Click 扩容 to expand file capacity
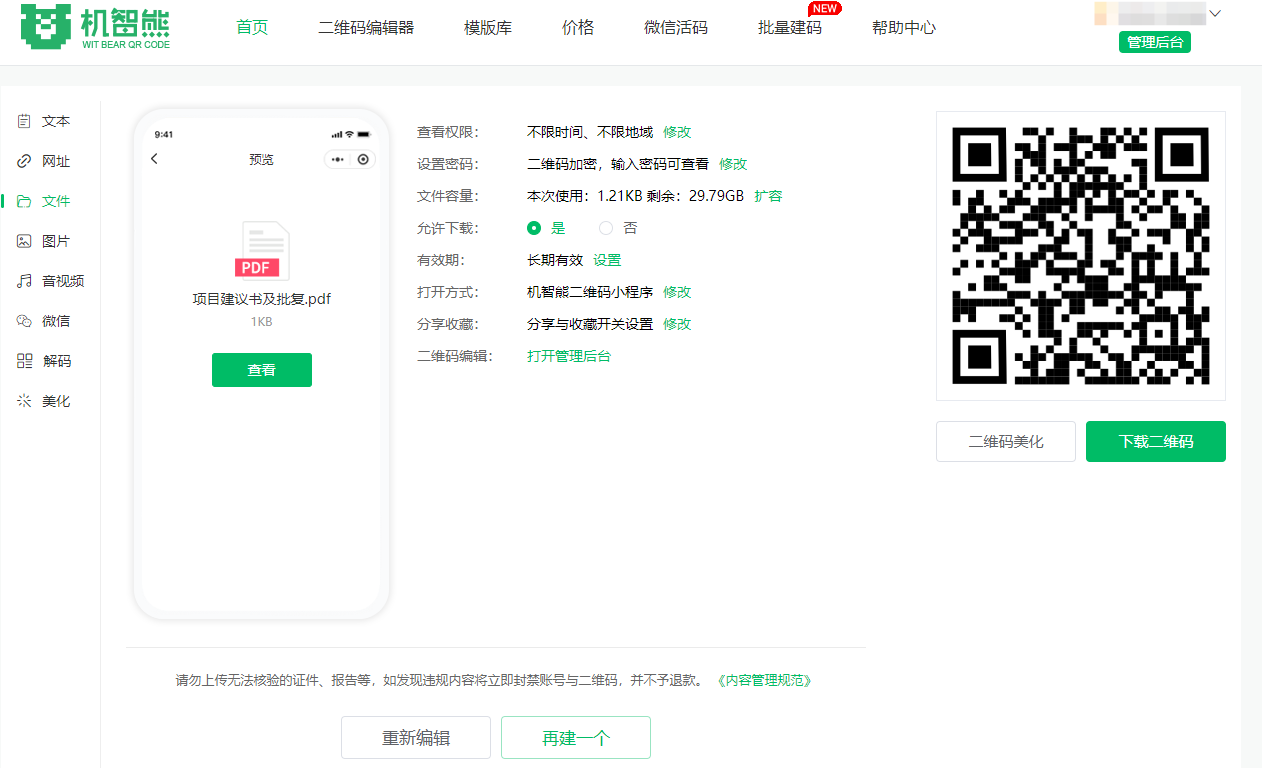 click(768, 196)
